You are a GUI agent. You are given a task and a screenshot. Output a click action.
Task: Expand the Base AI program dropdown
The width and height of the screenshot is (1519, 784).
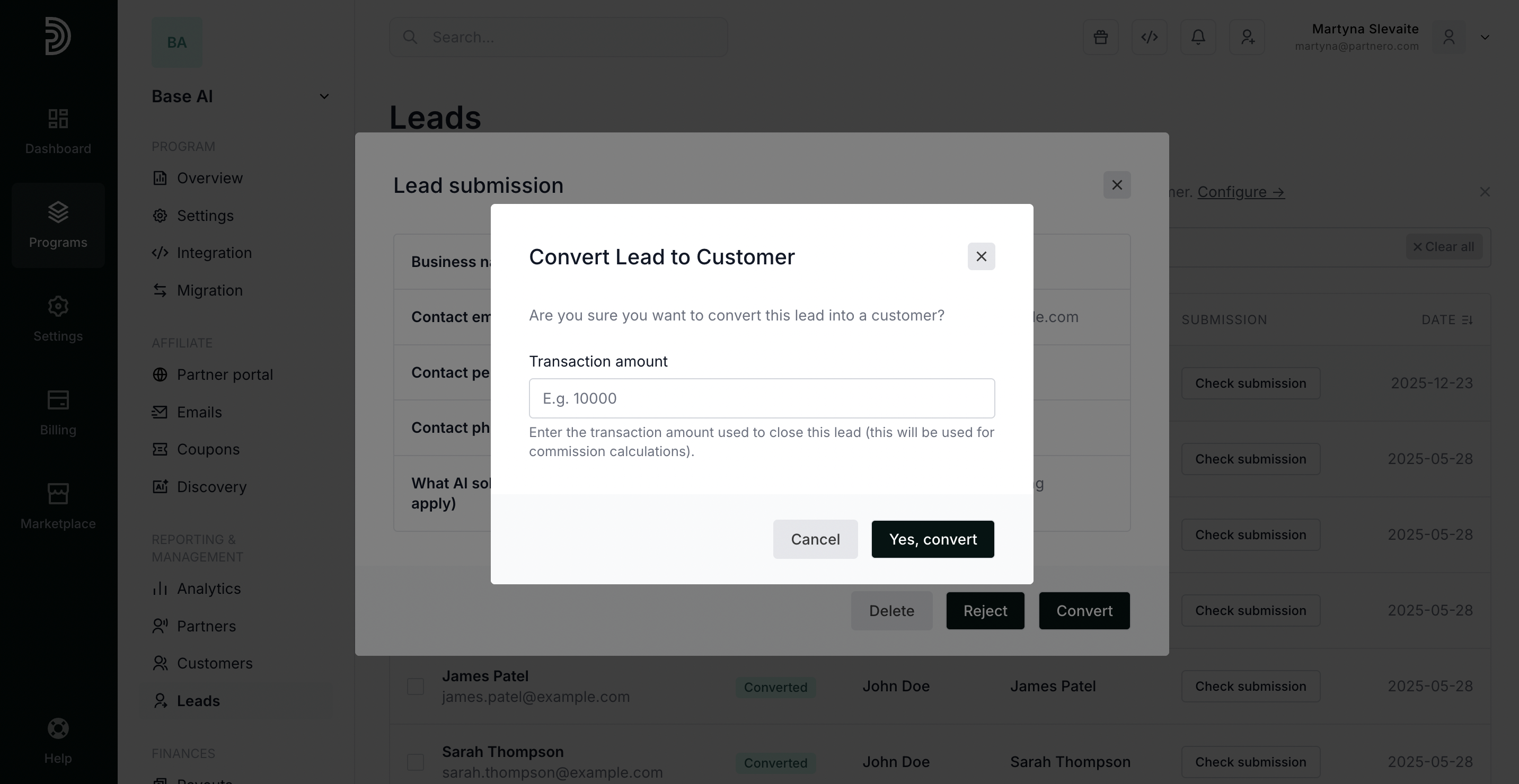324,96
